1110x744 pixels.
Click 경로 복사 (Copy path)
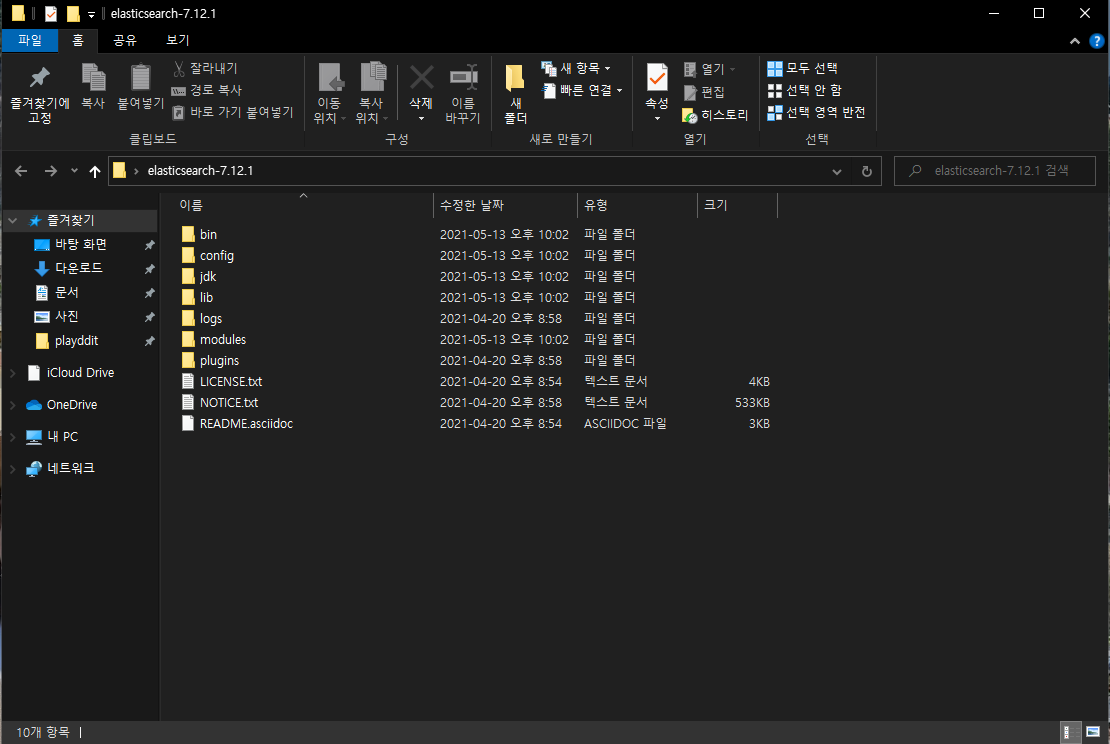(207, 90)
